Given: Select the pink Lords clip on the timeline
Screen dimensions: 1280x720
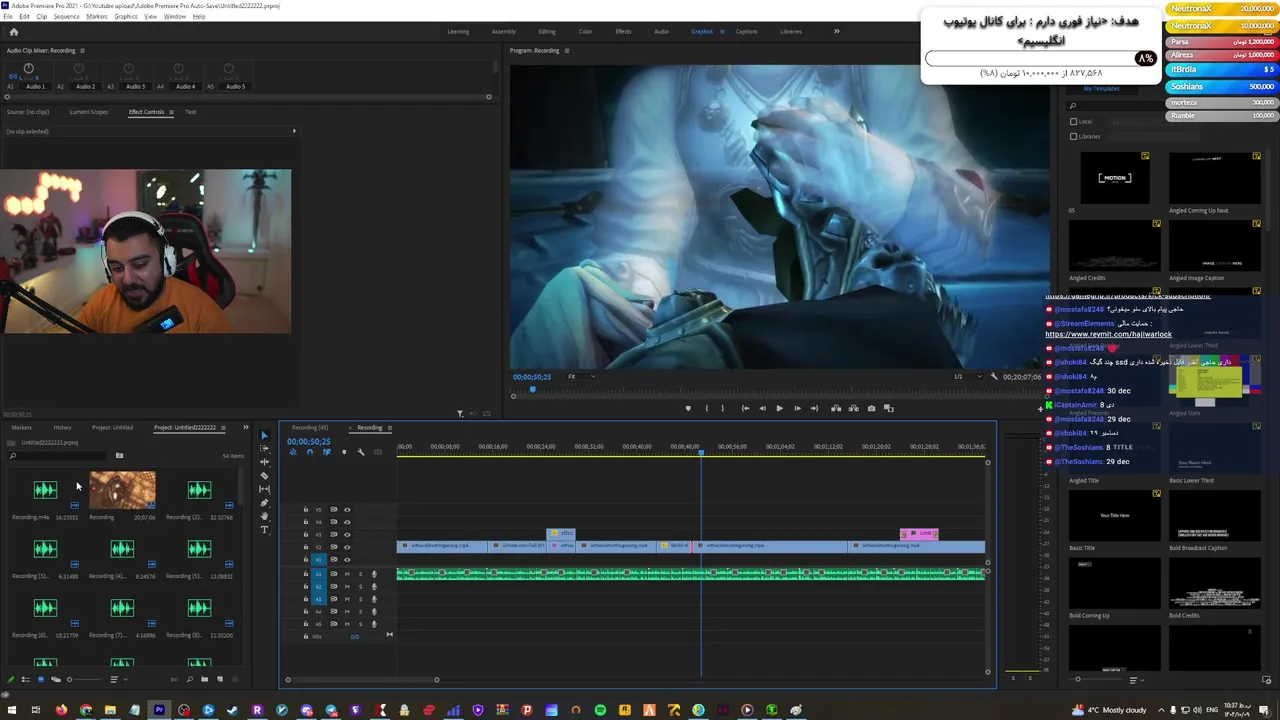Looking at the screenshot, I should click(919, 534).
